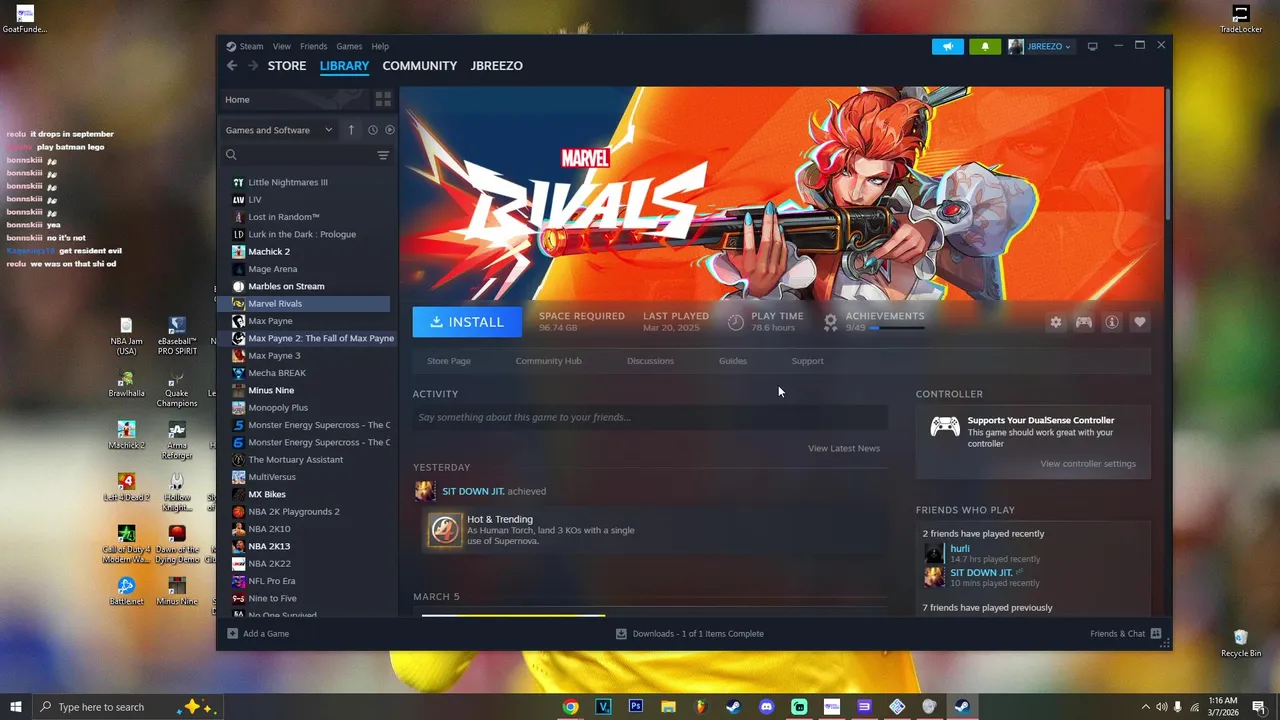1280x720 pixels.
Task: Open Brawlhalla desktop shortcut
Action: point(126,385)
